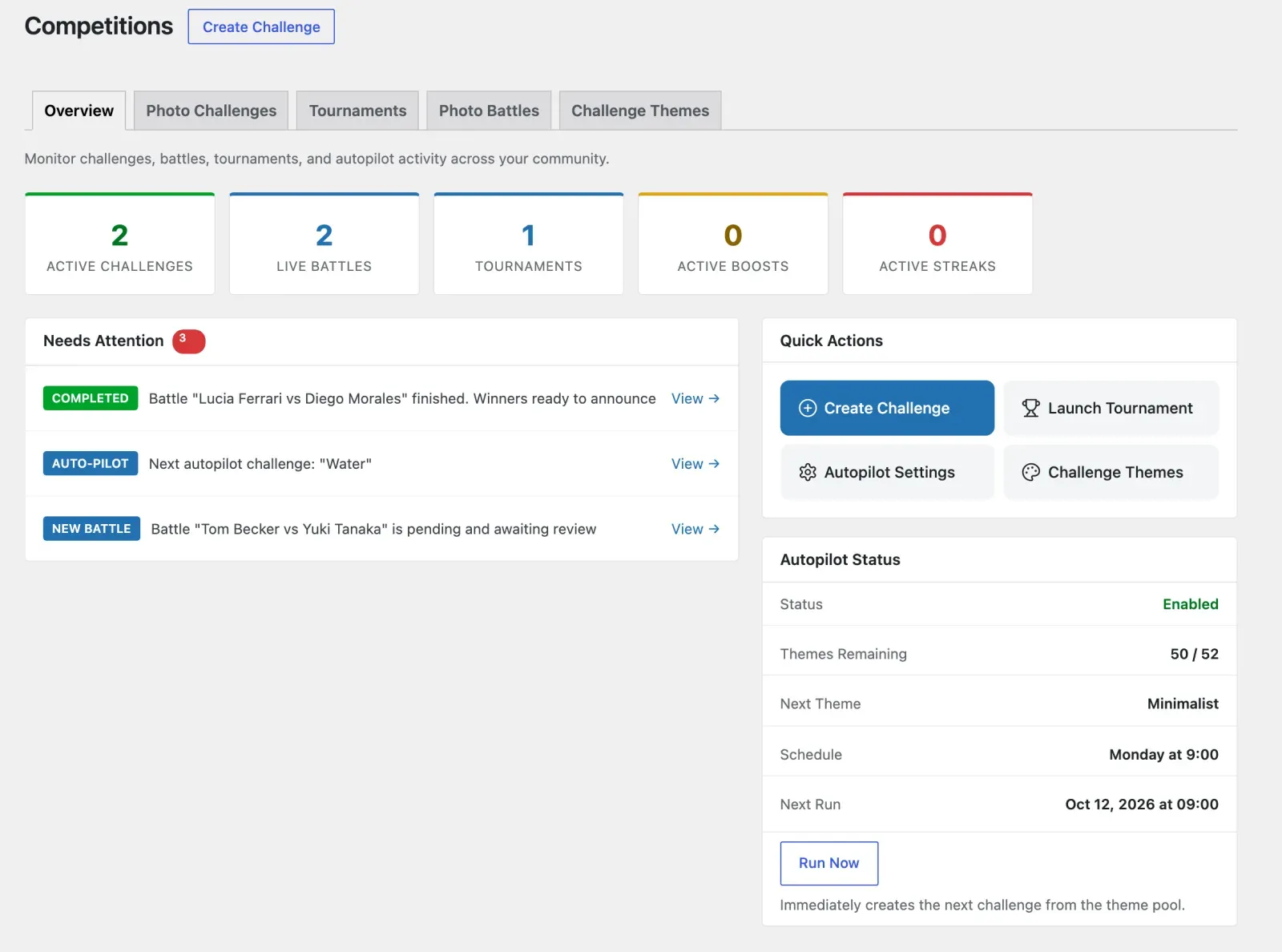Image resolution: width=1282 pixels, height=952 pixels.
Task: Click the Monday at 9:00 schedule value
Action: click(x=1163, y=754)
